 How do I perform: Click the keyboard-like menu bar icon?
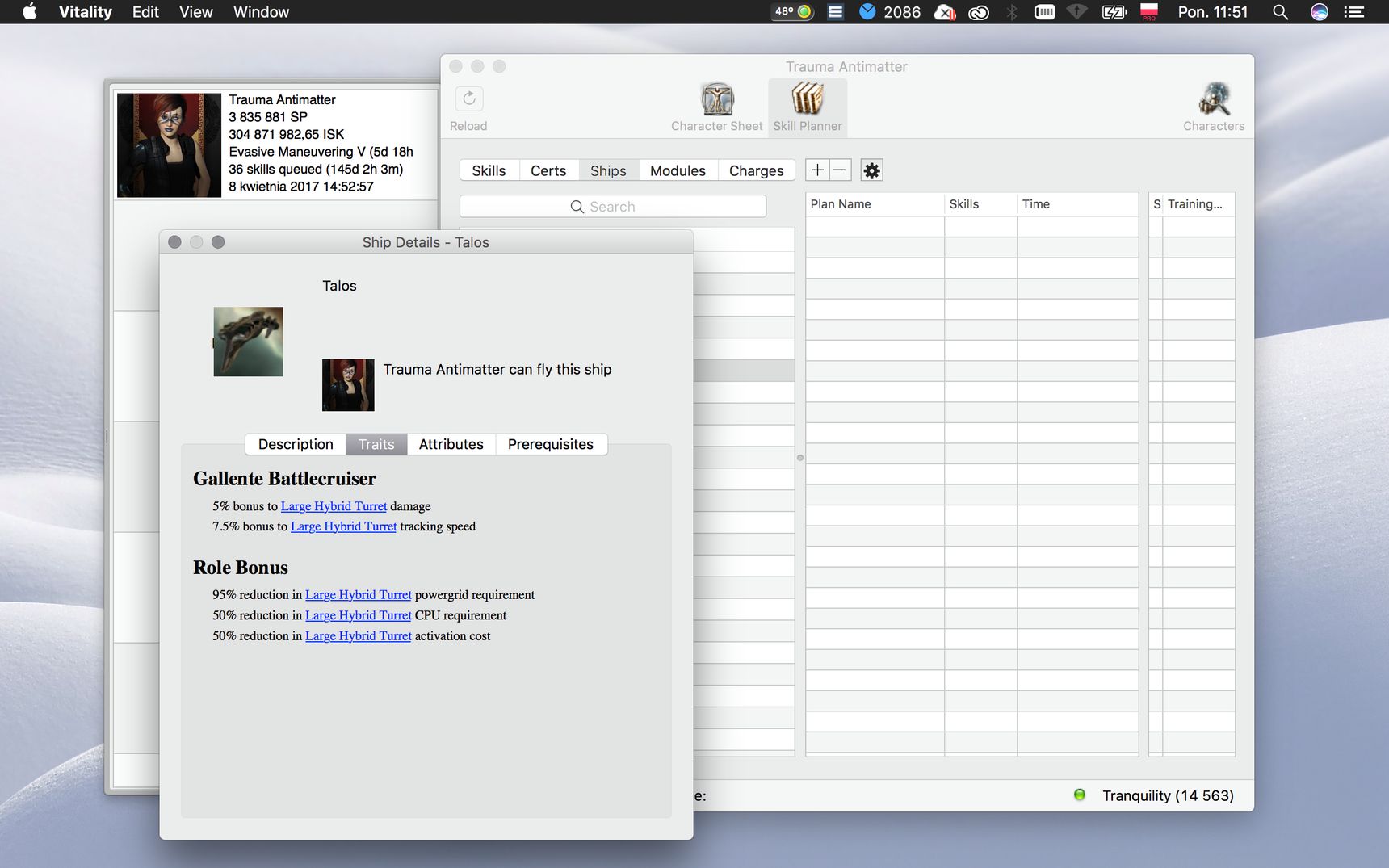tap(1045, 12)
